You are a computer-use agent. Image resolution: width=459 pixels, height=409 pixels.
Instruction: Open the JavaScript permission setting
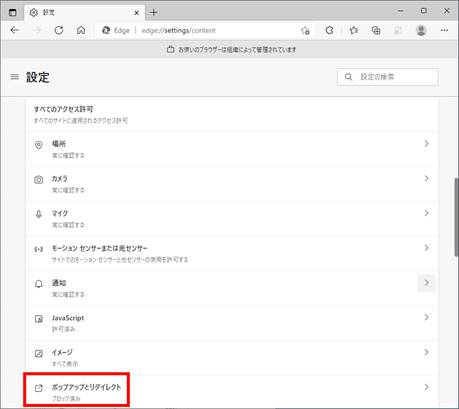click(232, 323)
